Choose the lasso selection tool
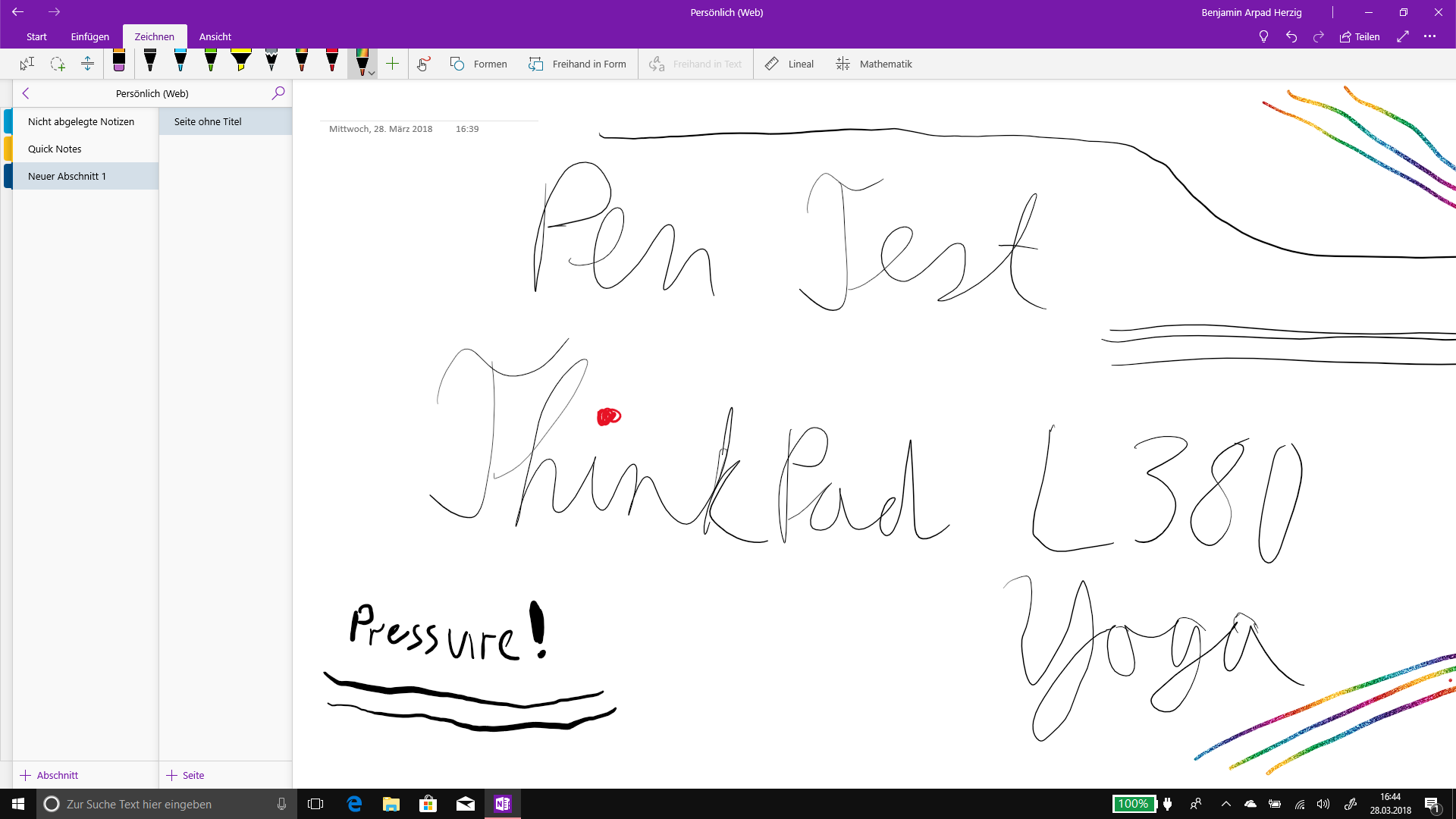Image resolution: width=1456 pixels, height=819 pixels. 58,64
